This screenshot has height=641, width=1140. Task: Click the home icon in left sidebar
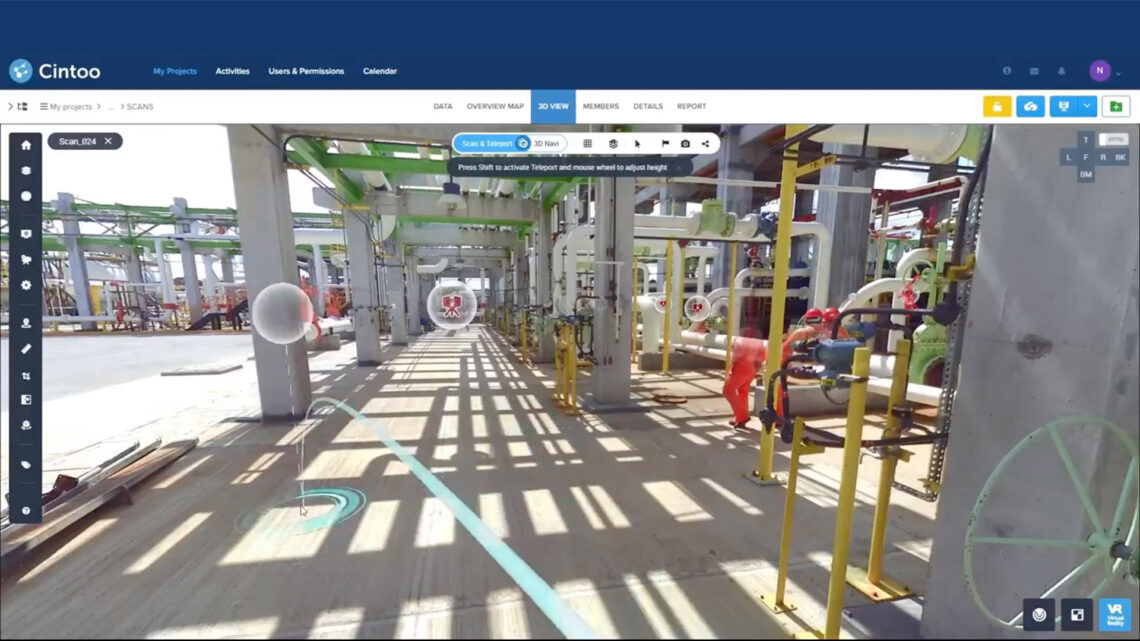click(26, 145)
